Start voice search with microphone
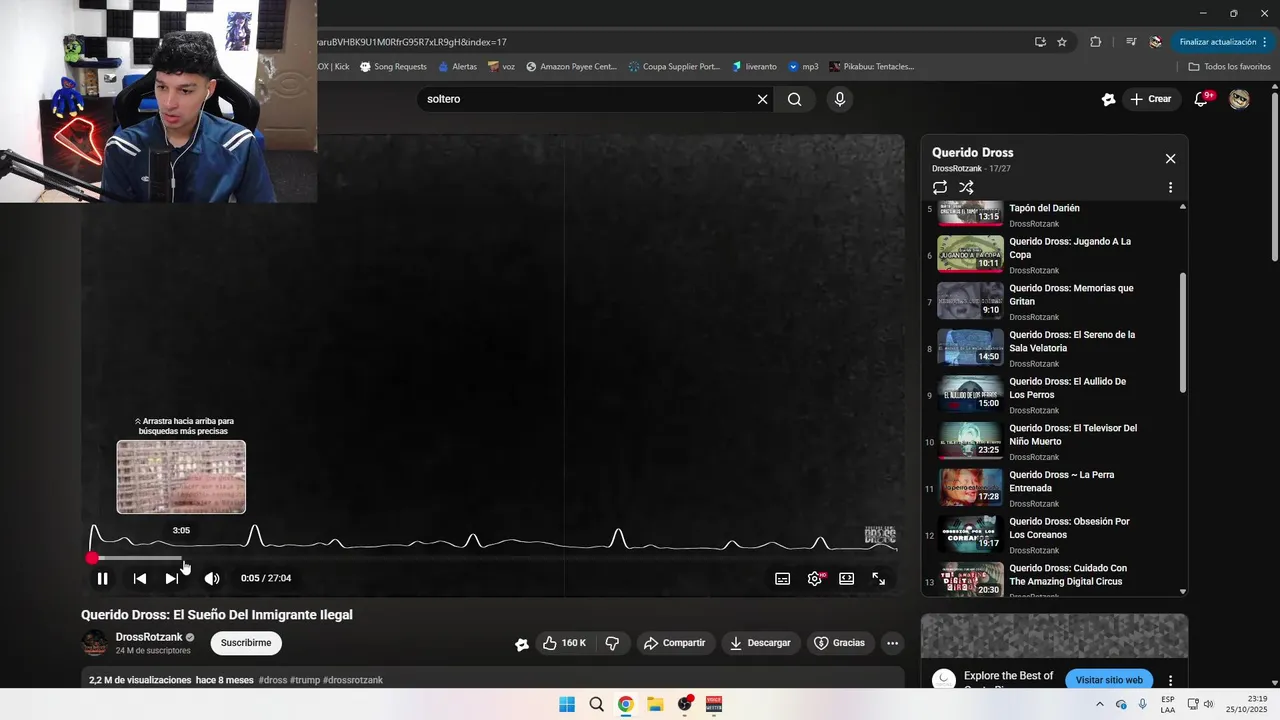The height and width of the screenshot is (720, 1280). pyautogui.click(x=839, y=99)
